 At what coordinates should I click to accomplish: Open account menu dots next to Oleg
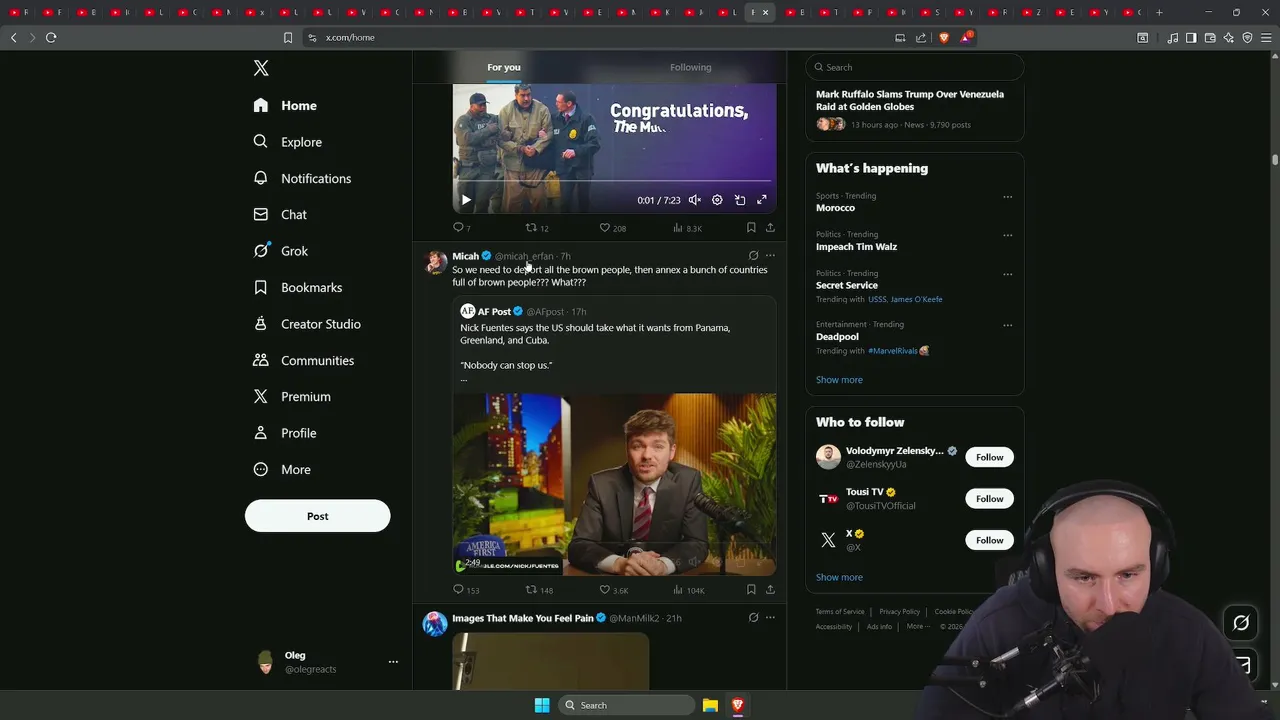[393, 662]
